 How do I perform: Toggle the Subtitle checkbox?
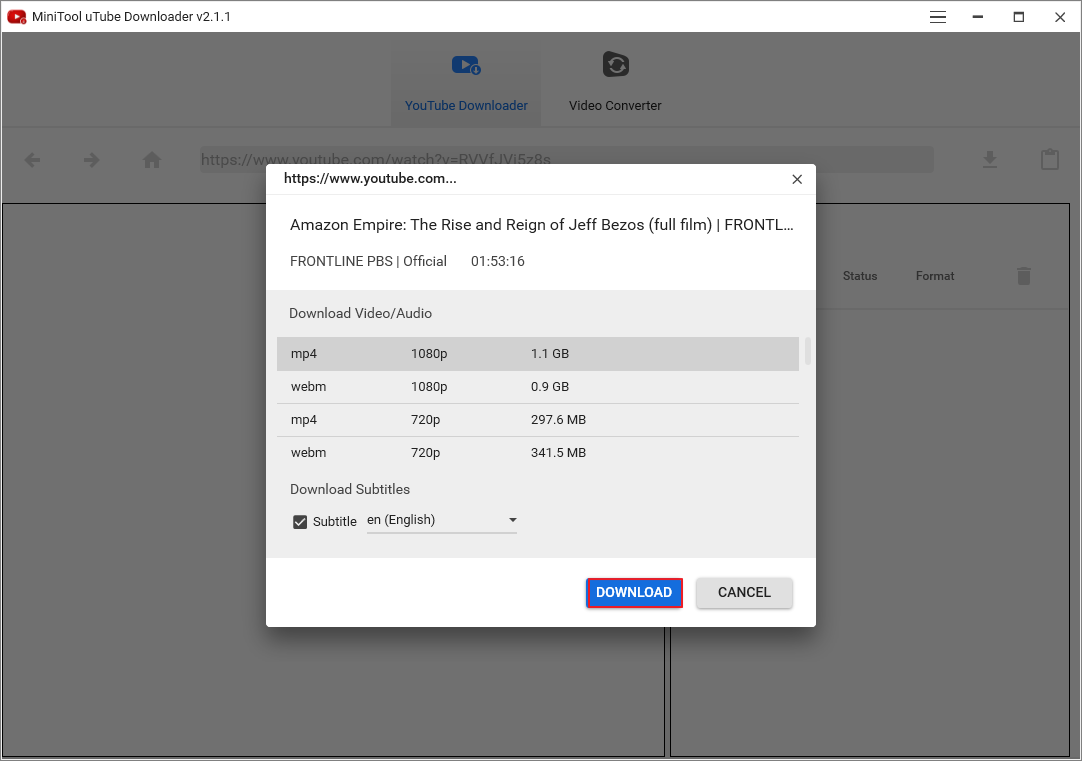(x=300, y=522)
